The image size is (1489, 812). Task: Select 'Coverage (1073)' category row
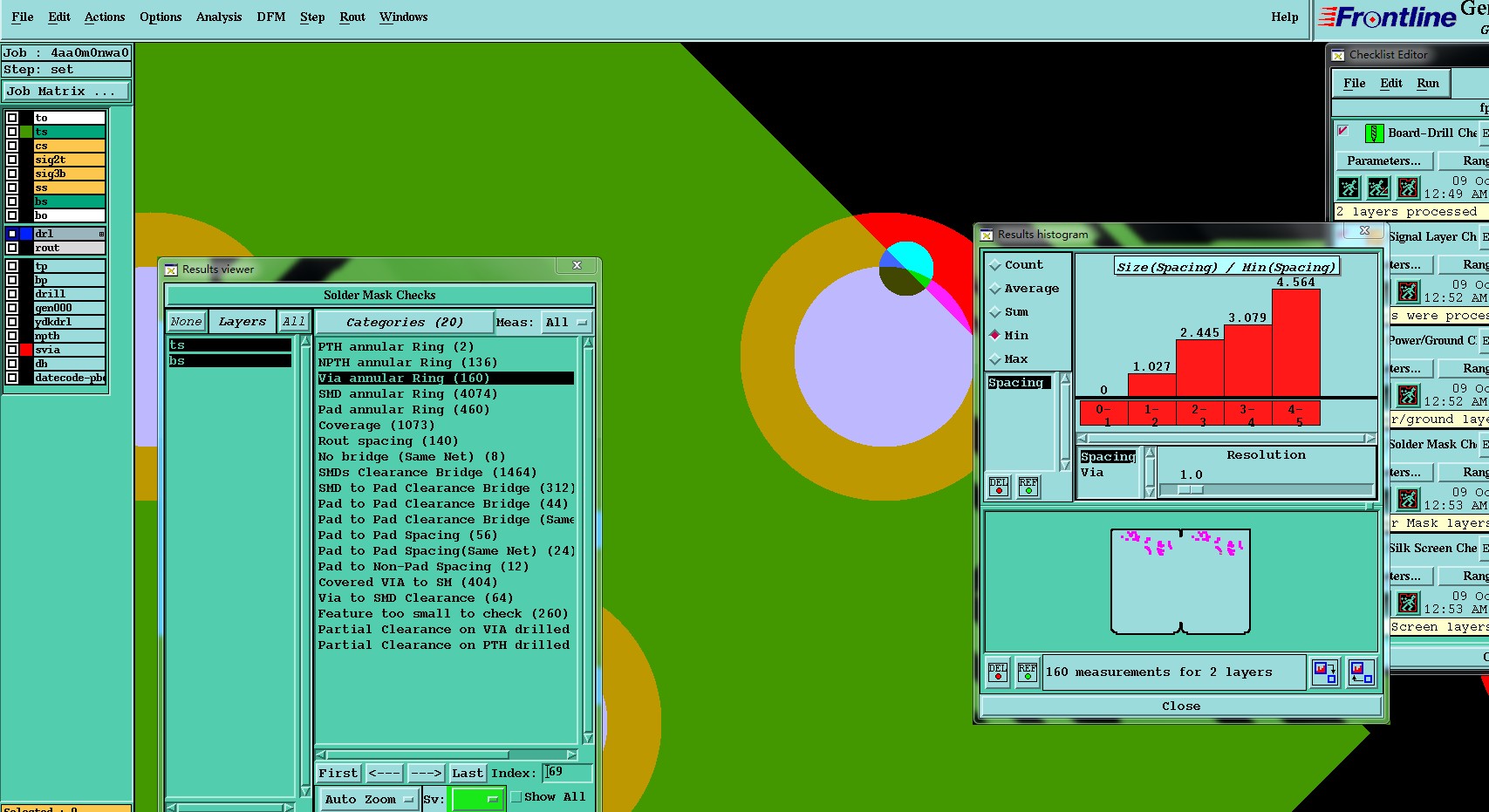pos(446,426)
